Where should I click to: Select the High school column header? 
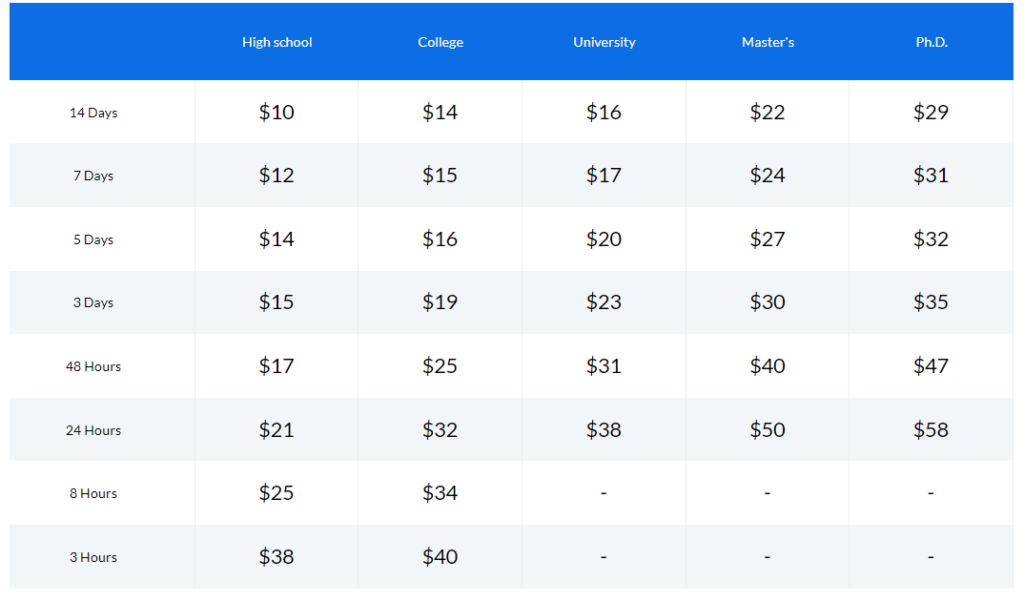(x=277, y=42)
